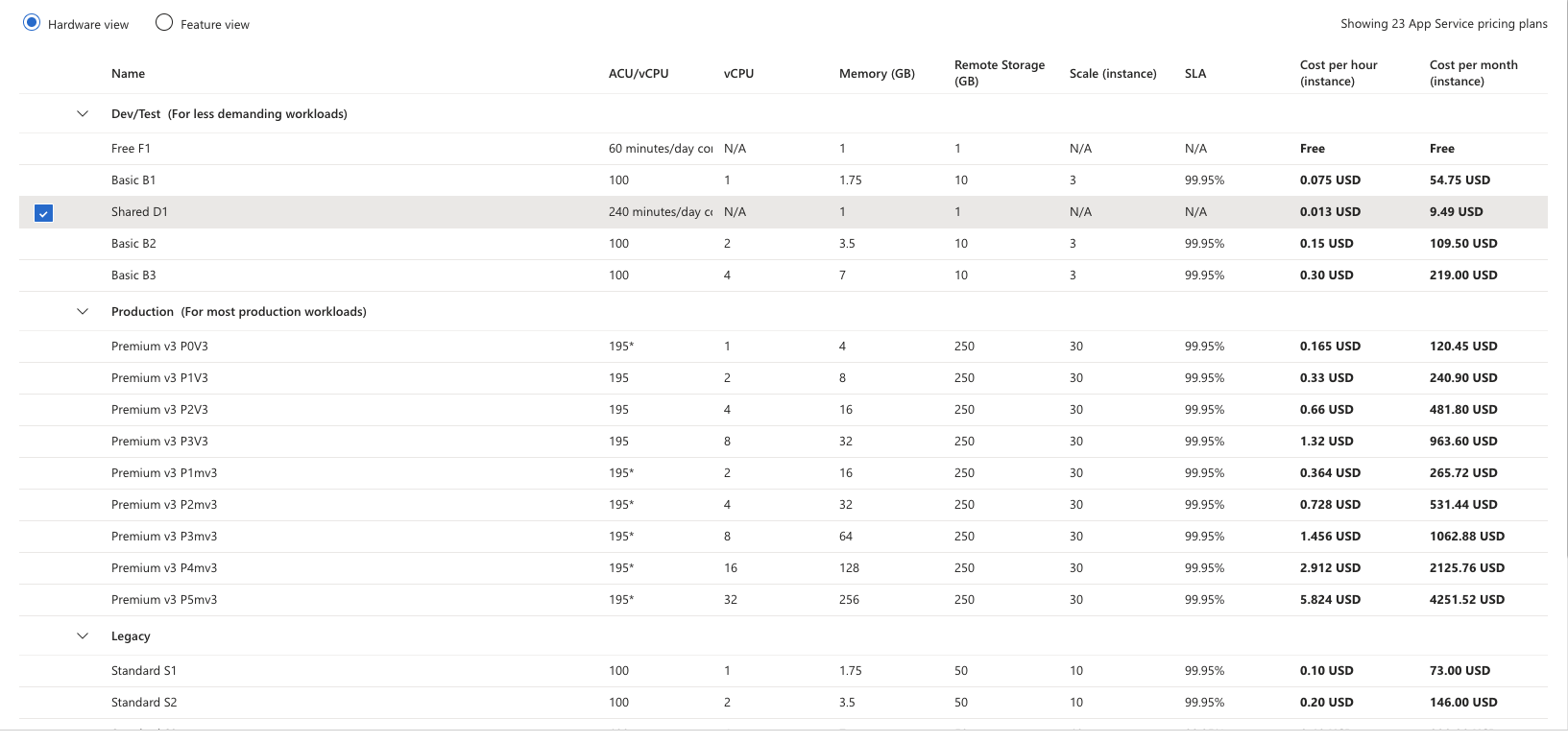Select the Standard S2 plan row
The width and height of the screenshot is (1568, 743).
click(144, 703)
